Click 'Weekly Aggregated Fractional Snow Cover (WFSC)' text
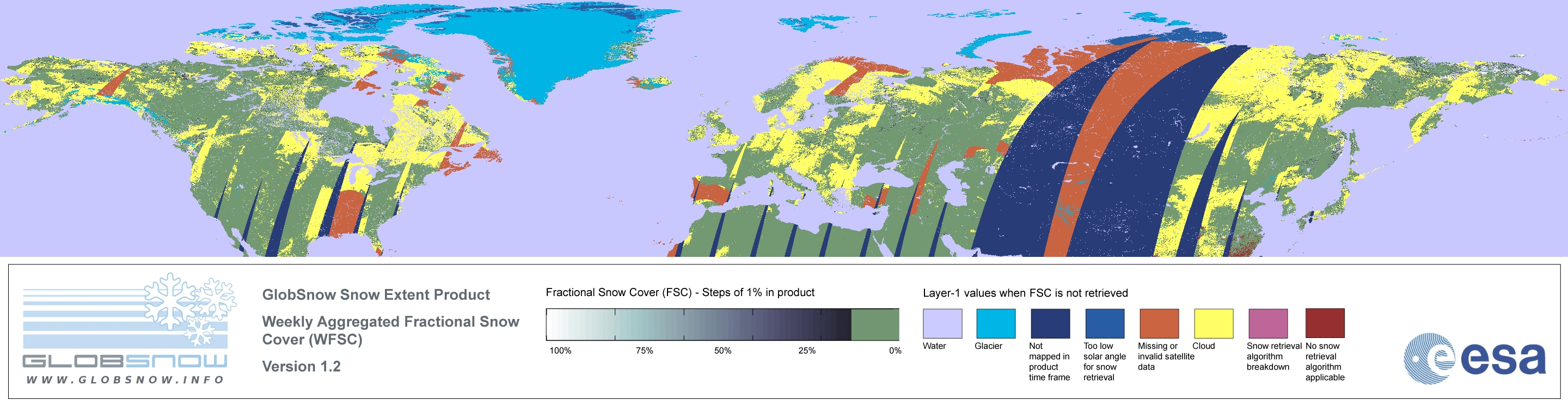The image size is (1568, 406). pos(390,330)
